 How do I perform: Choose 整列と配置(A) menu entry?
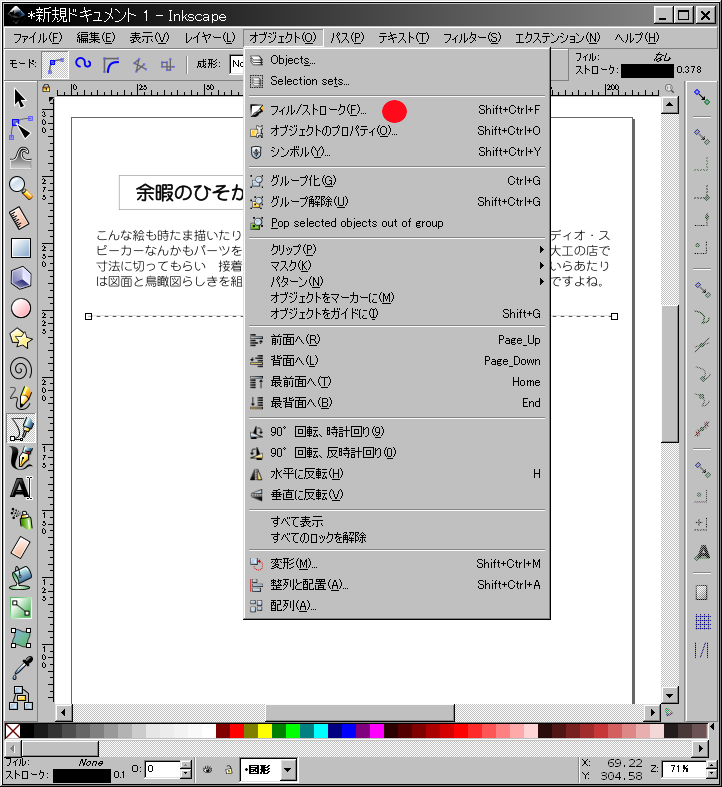pyautogui.click(x=397, y=585)
